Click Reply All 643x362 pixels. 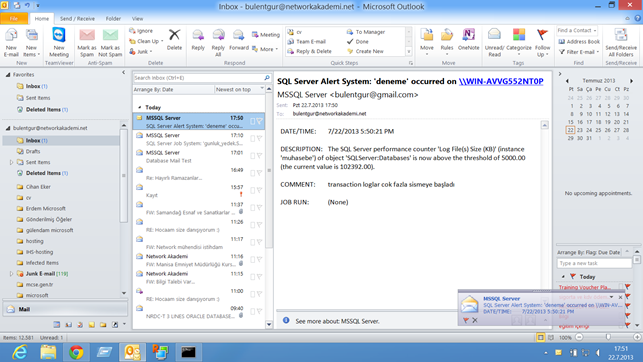[218, 43]
